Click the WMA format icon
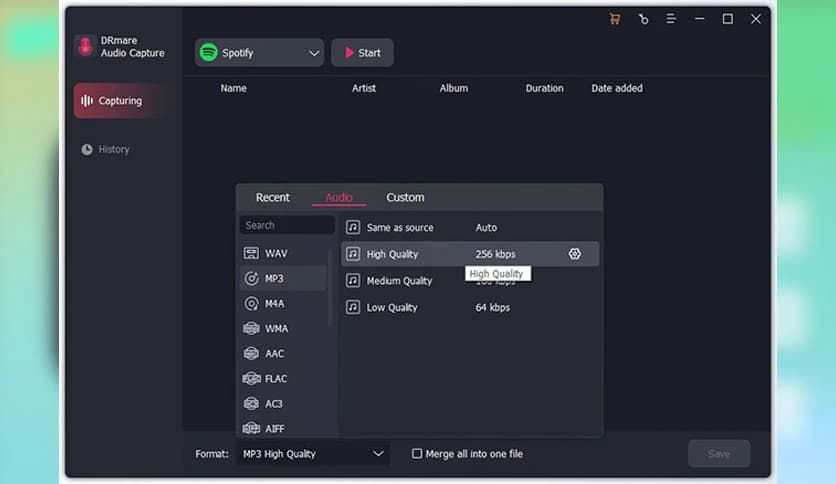 coord(251,328)
